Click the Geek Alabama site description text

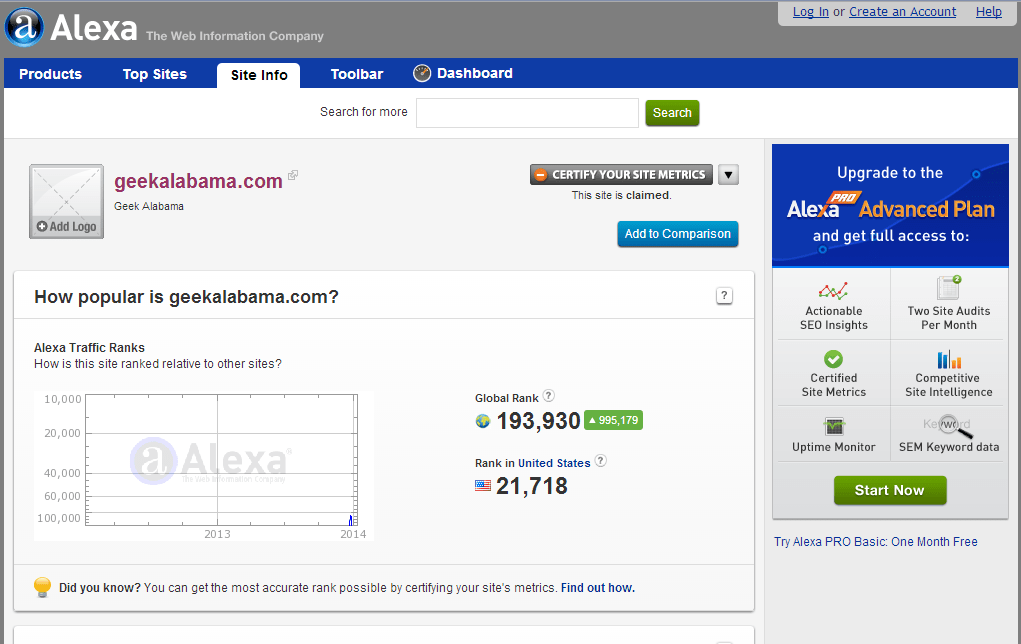[x=148, y=206]
